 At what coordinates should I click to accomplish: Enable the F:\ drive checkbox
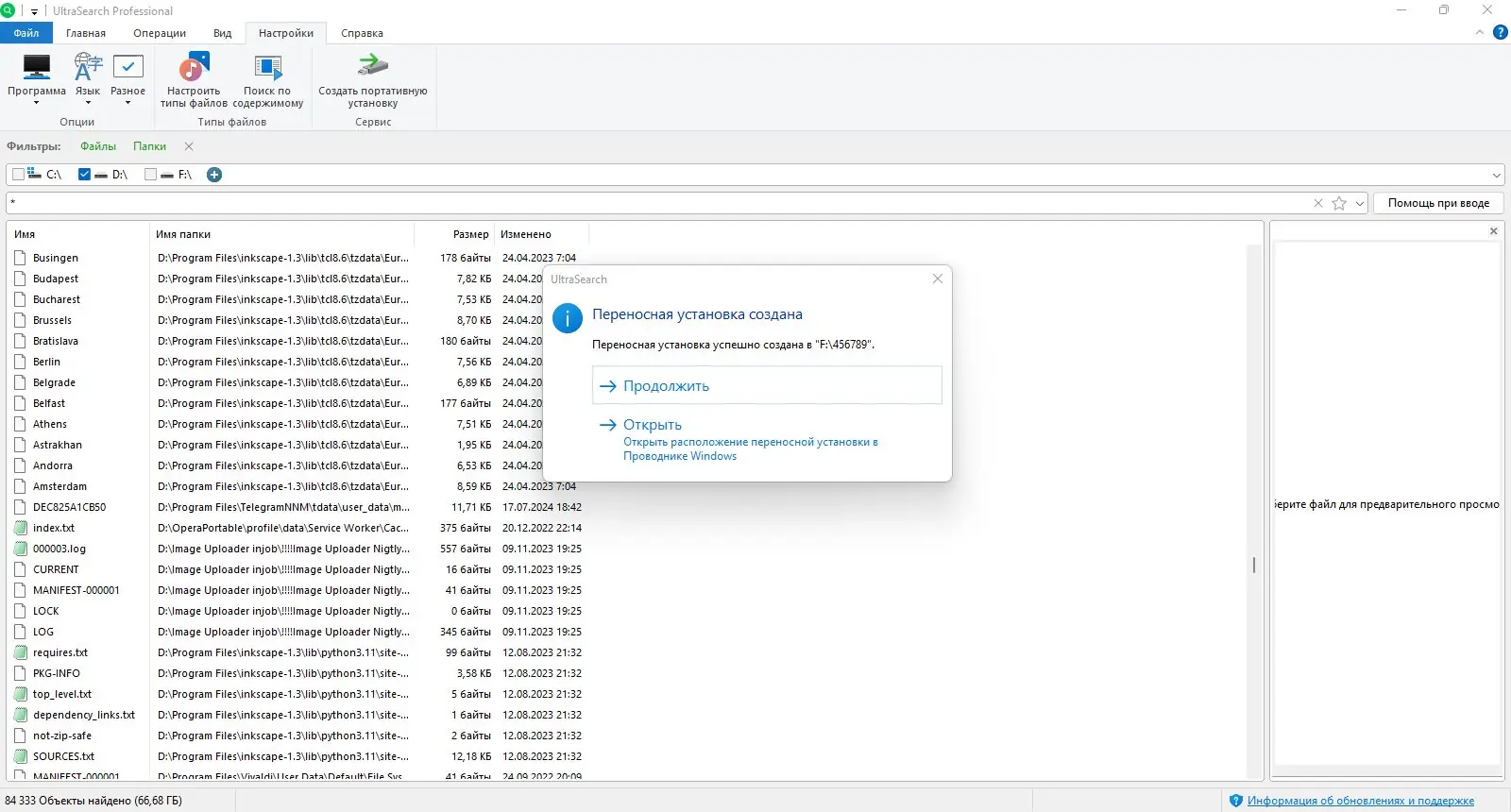(150, 175)
